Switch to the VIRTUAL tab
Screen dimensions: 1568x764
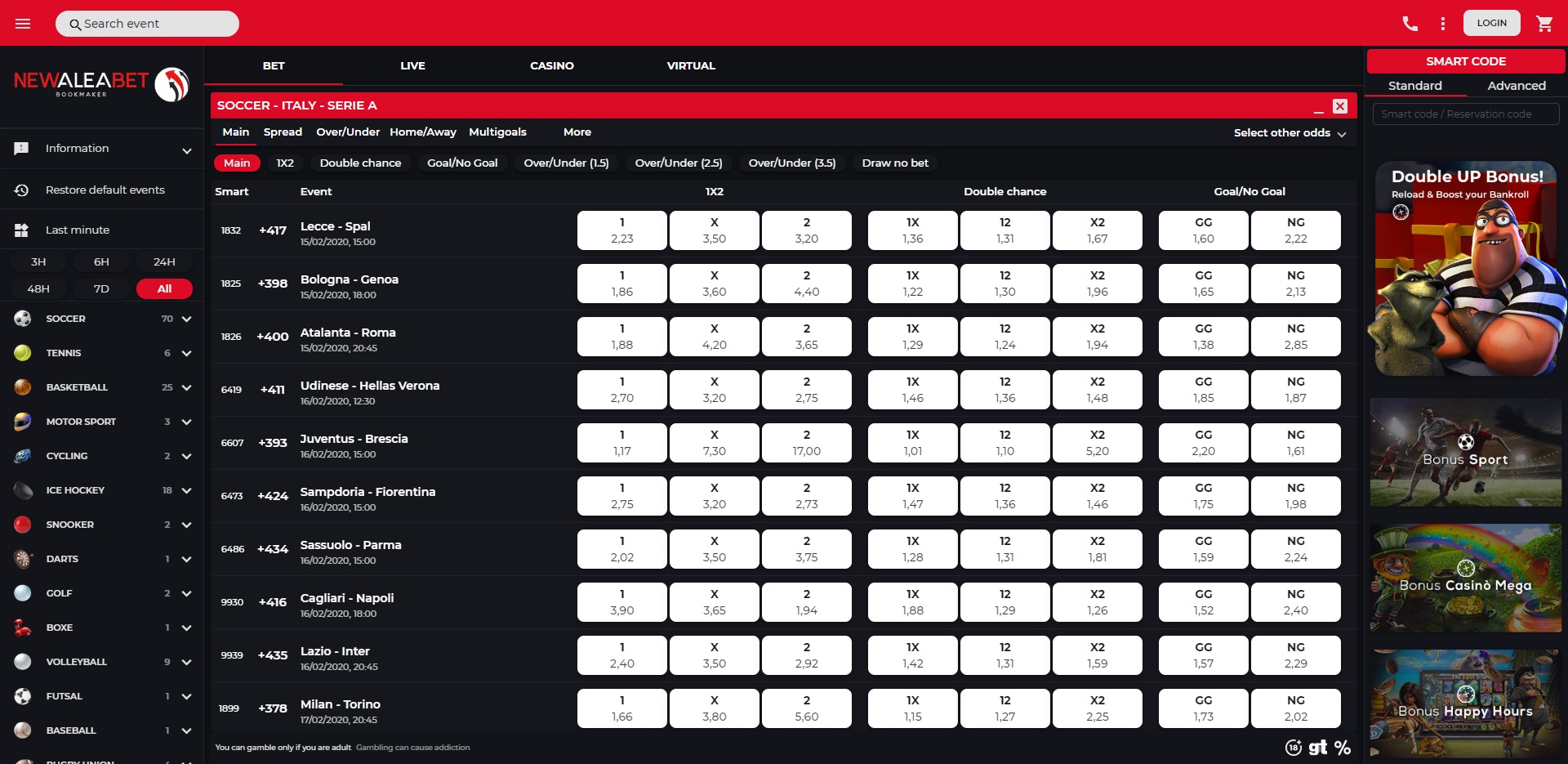tap(691, 66)
